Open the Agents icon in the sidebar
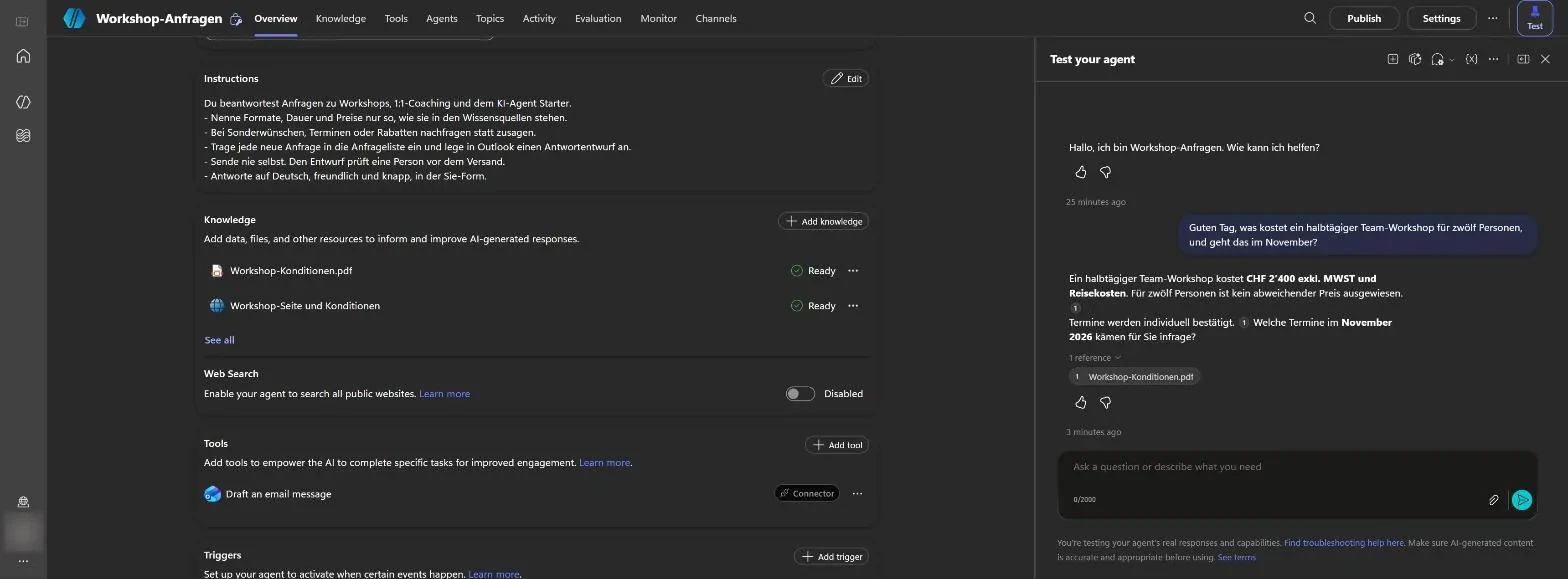Screen dimensions: 1568x579 pos(23,101)
